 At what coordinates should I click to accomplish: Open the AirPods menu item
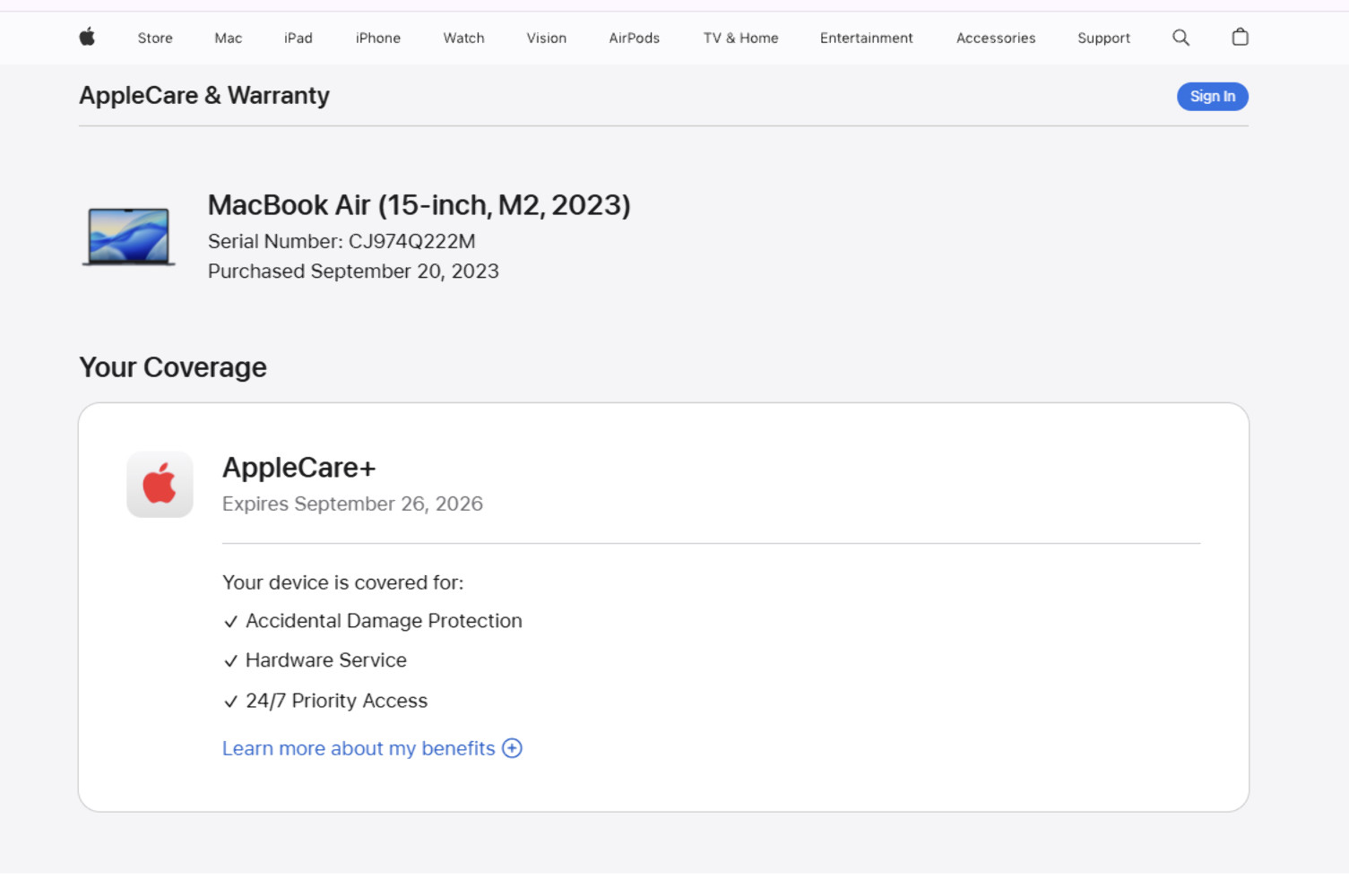click(635, 38)
